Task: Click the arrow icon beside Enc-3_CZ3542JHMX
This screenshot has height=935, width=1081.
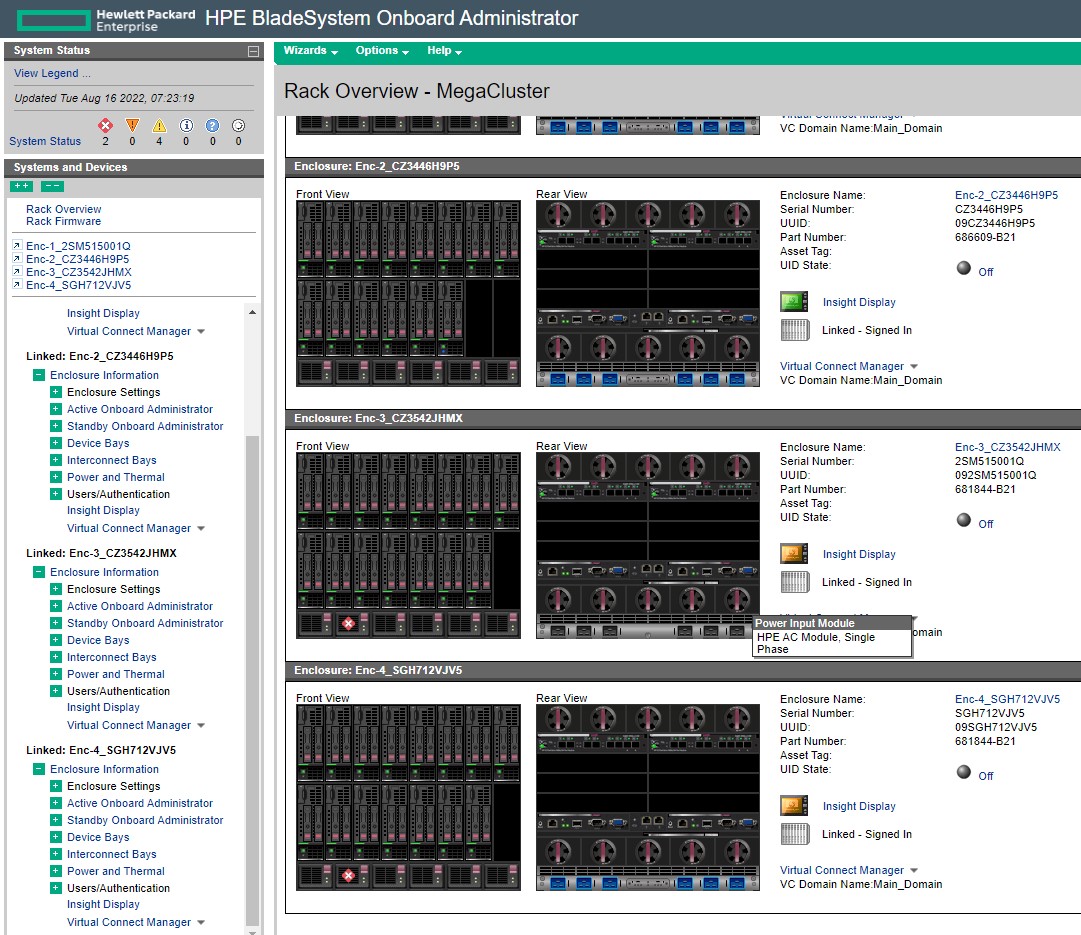Action: click(x=17, y=272)
